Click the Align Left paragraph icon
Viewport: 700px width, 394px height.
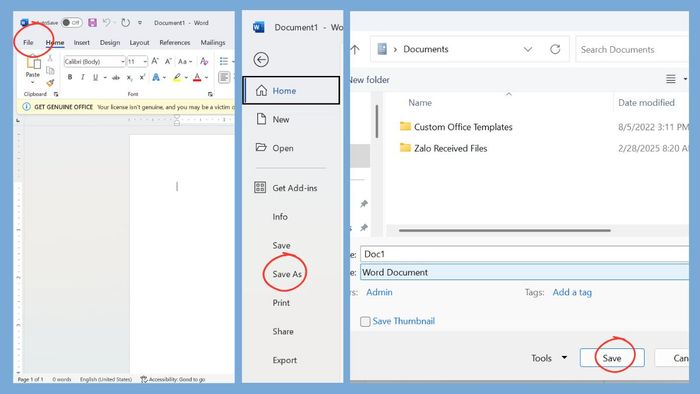pos(224,77)
